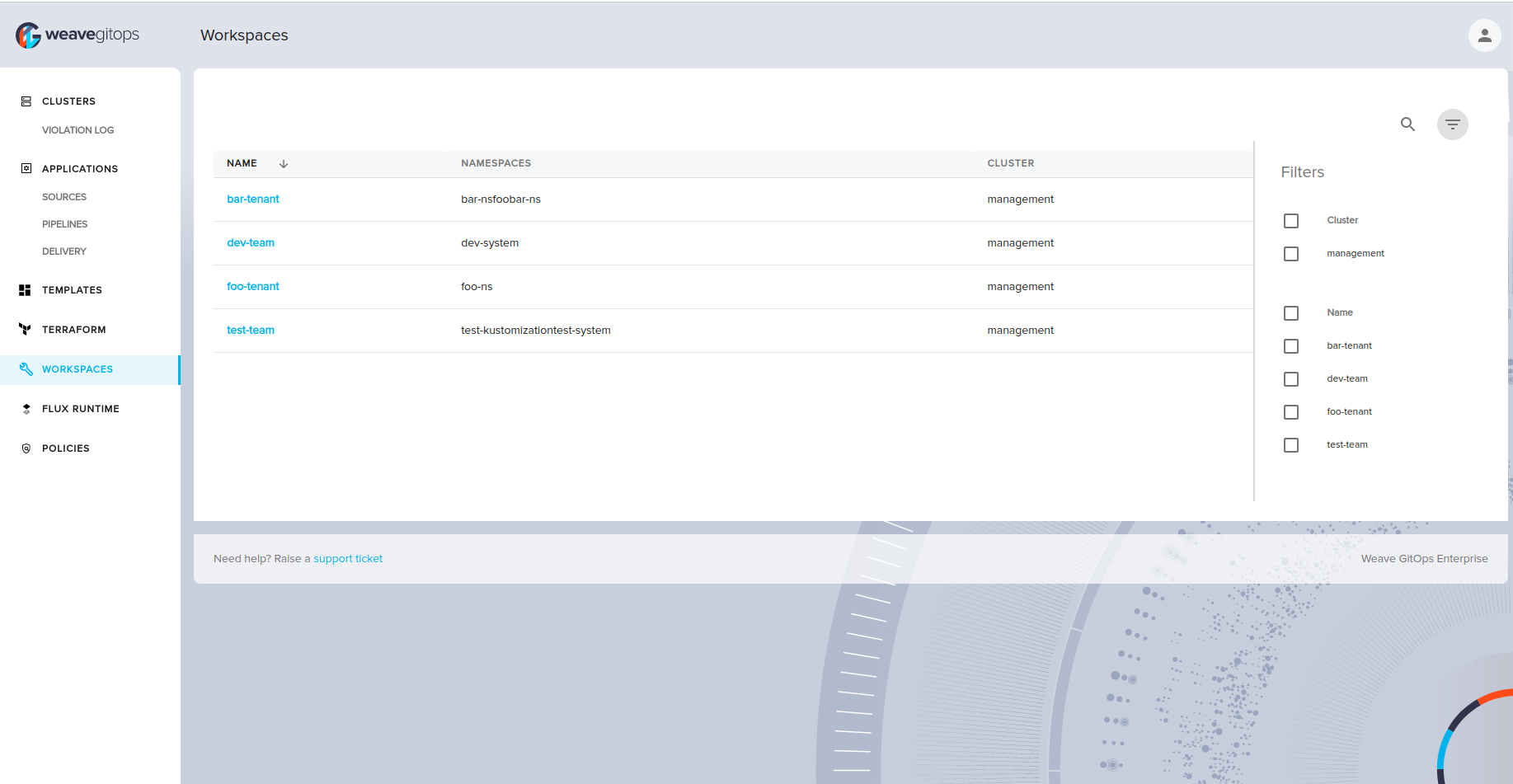Image resolution: width=1513 pixels, height=784 pixels.
Task: Check the Cluster filter checkbox
Action: pyautogui.click(x=1291, y=221)
